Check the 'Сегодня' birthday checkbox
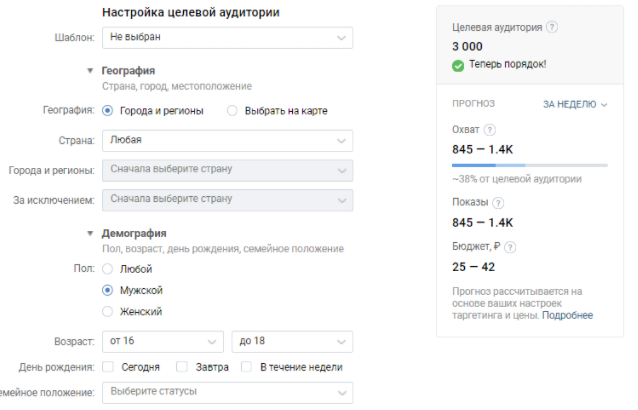The image size is (638, 410). pos(108,367)
